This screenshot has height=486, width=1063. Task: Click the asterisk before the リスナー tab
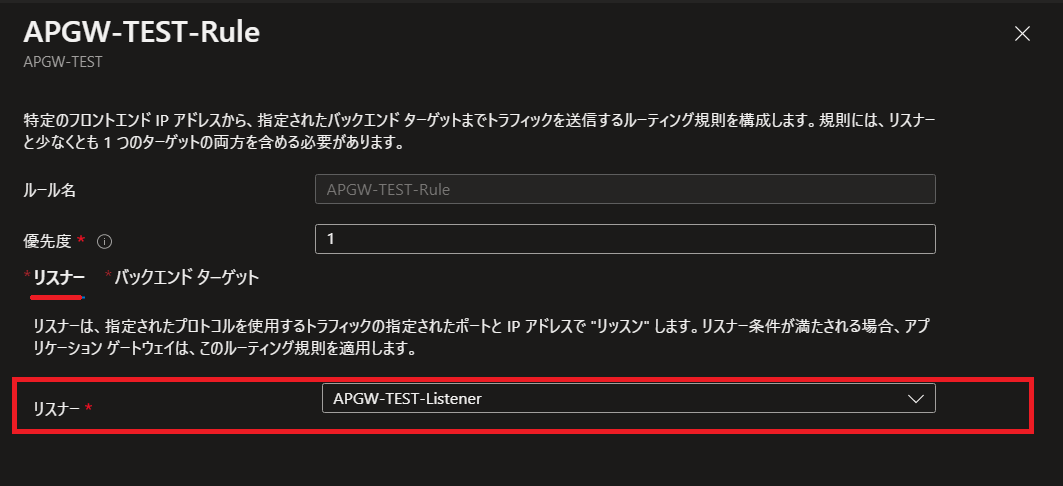27,275
